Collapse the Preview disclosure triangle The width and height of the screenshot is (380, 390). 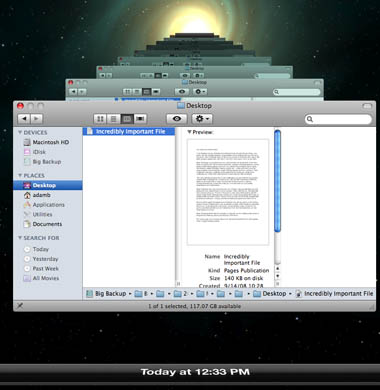(x=189, y=132)
